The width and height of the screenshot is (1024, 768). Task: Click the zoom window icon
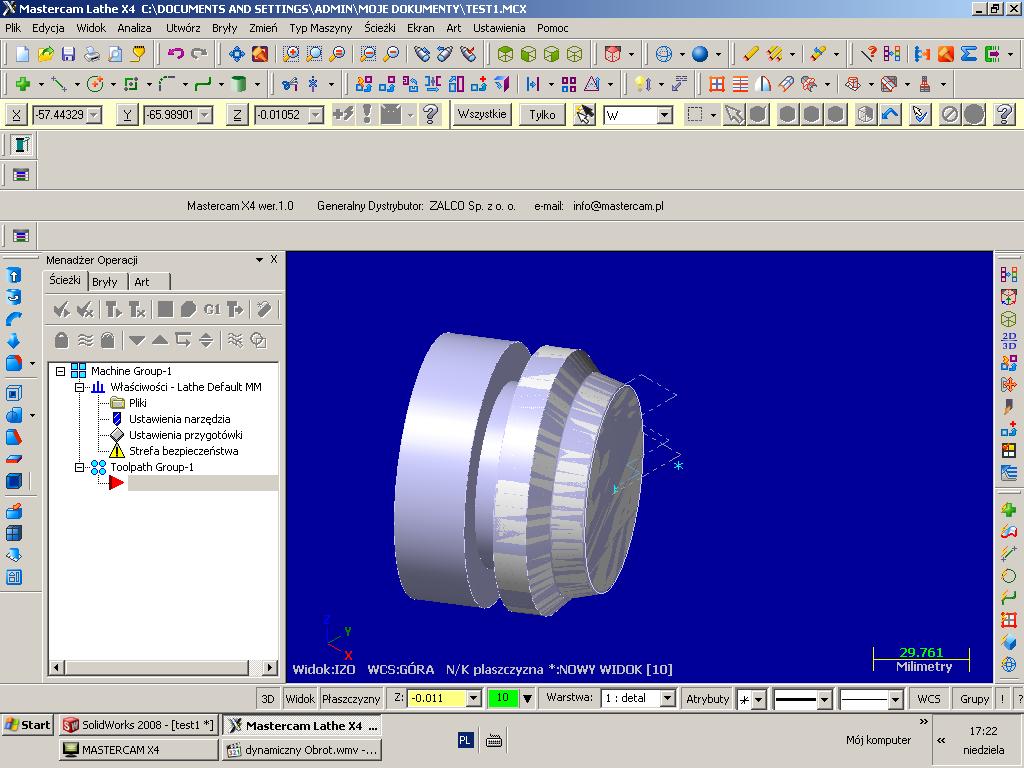[x=291, y=54]
